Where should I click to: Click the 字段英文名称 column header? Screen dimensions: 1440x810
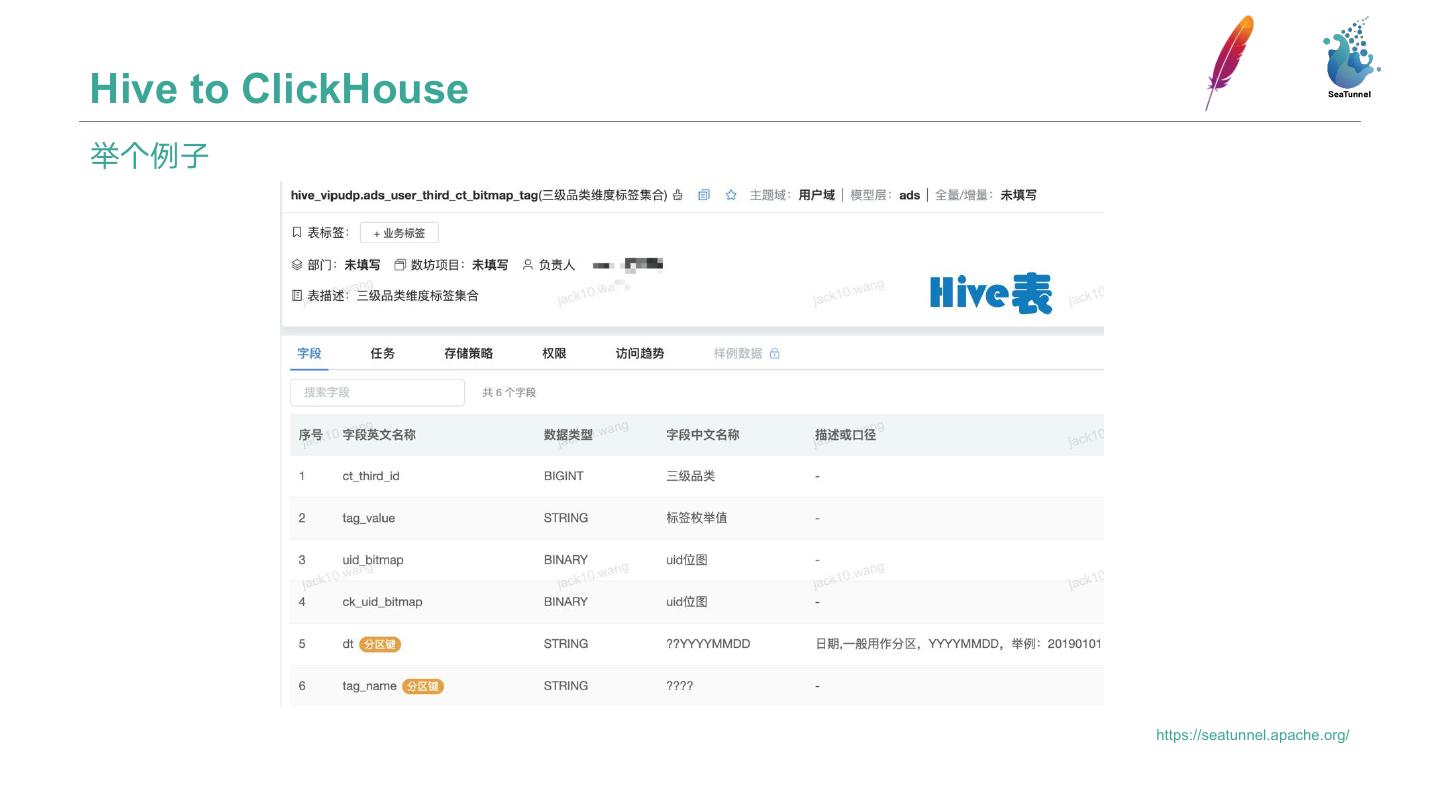379,435
